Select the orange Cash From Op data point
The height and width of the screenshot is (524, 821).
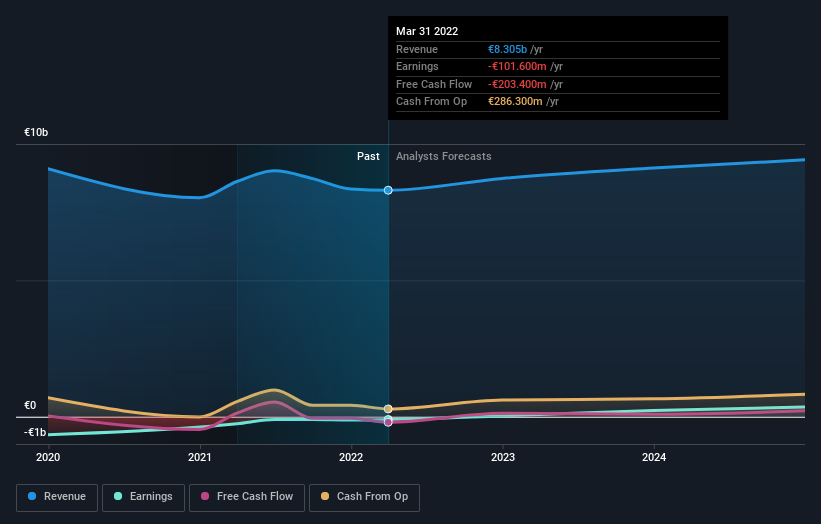(x=388, y=409)
